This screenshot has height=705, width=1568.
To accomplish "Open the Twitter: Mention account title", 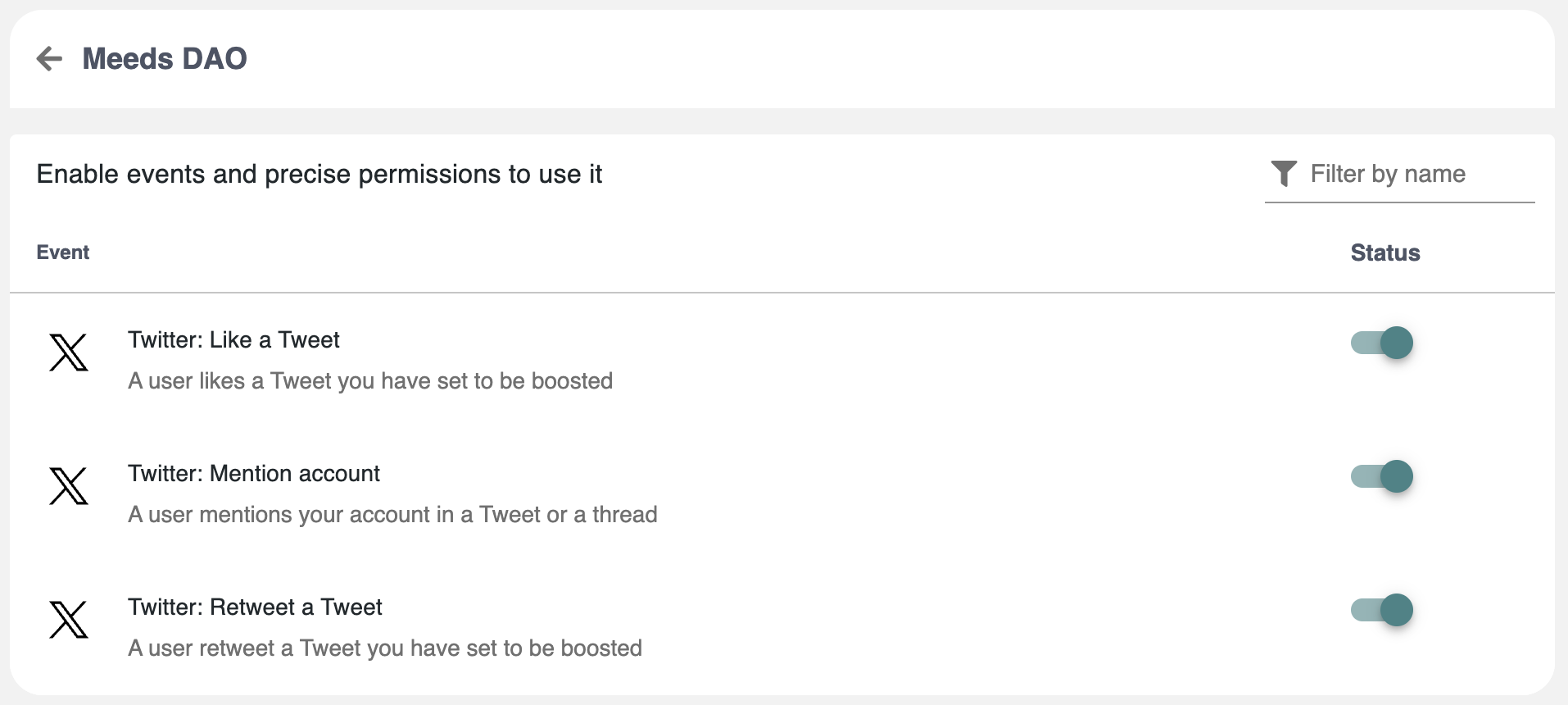I will click(254, 474).
